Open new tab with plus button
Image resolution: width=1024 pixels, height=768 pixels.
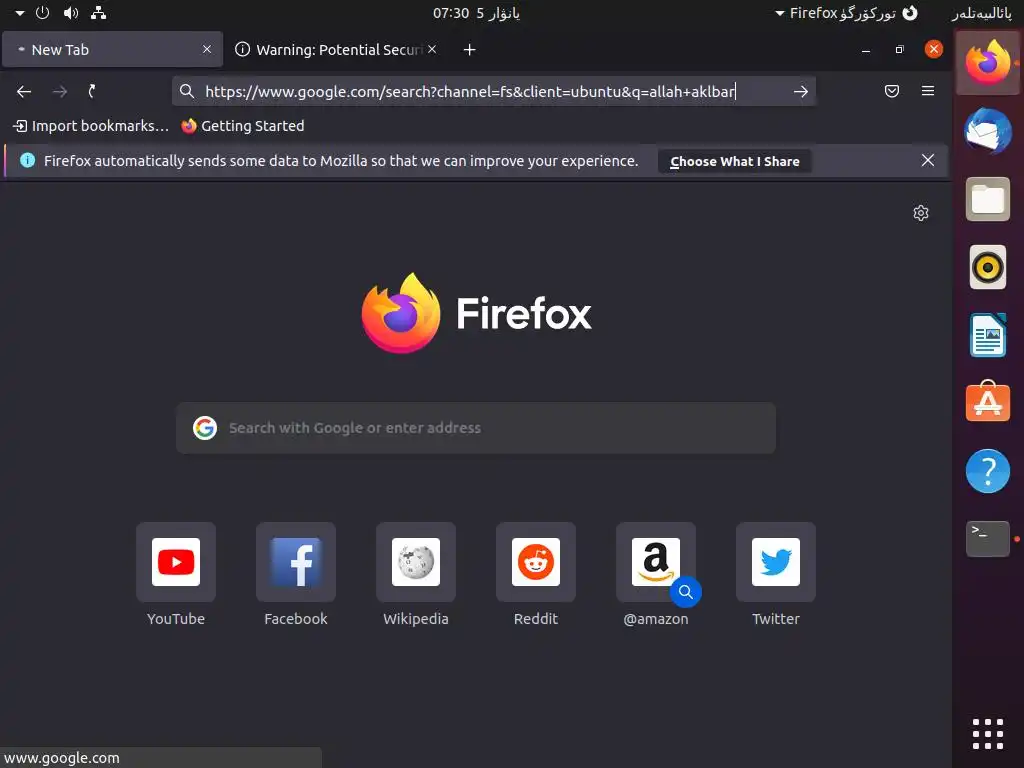pos(469,50)
